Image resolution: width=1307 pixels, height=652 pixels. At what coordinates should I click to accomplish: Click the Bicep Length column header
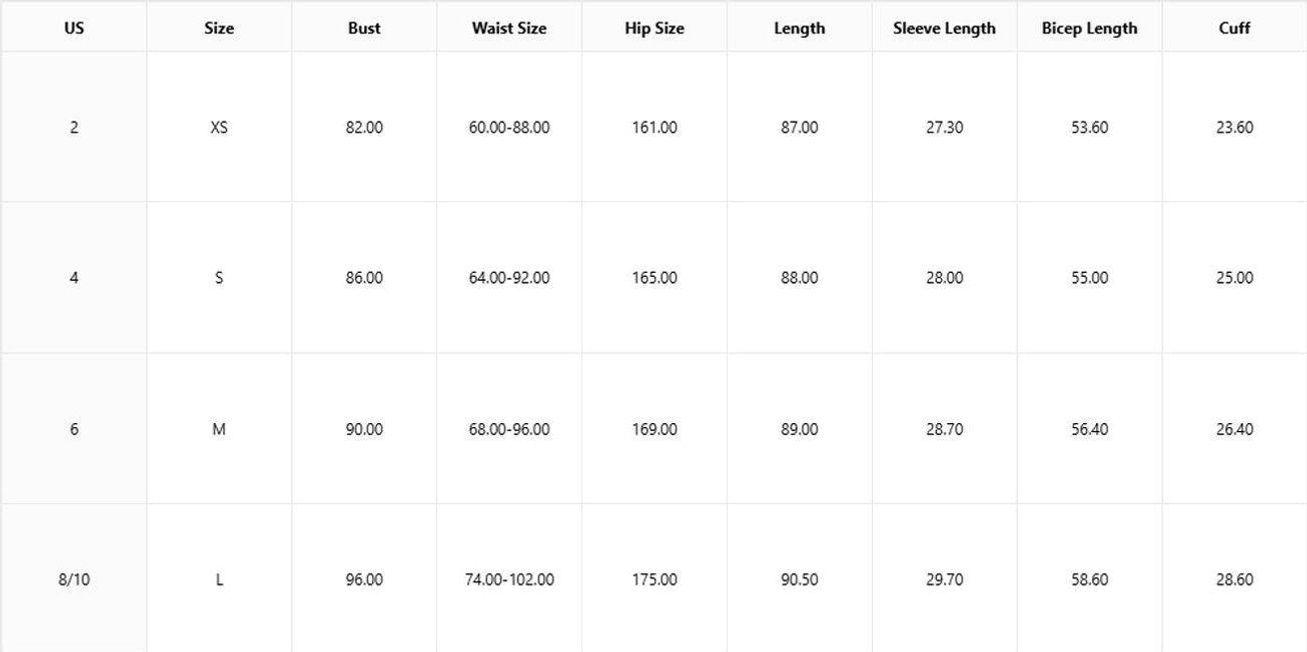click(1089, 28)
